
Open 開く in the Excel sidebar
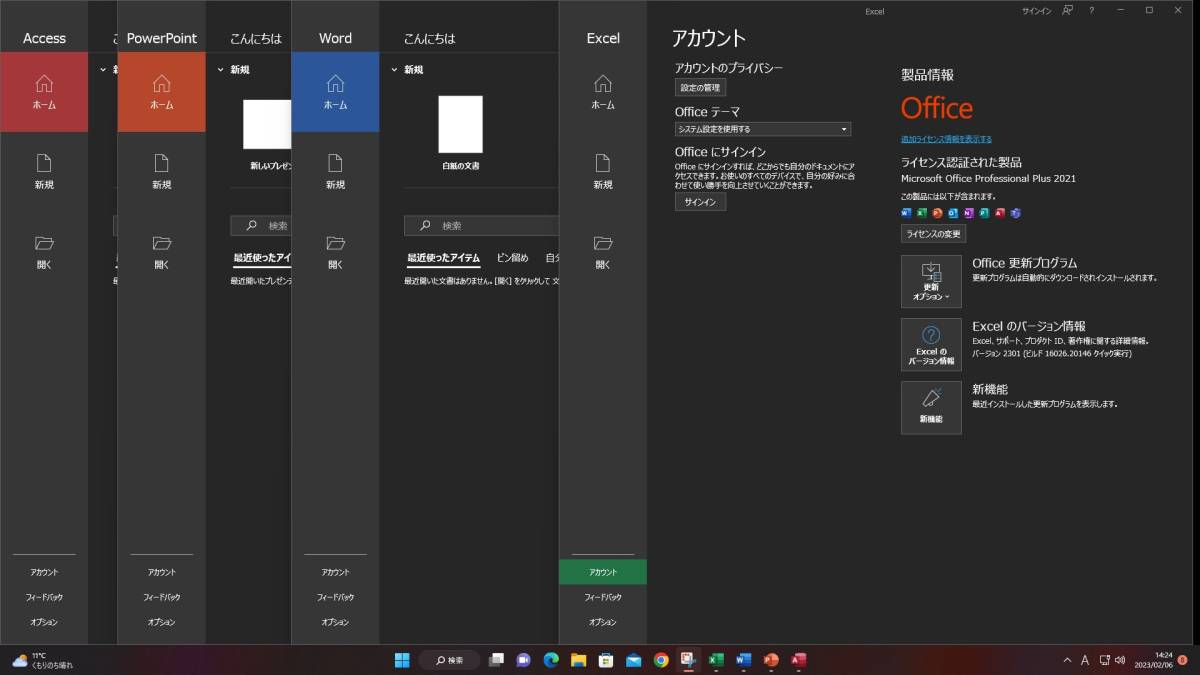pyautogui.click(x=603, y=252)
